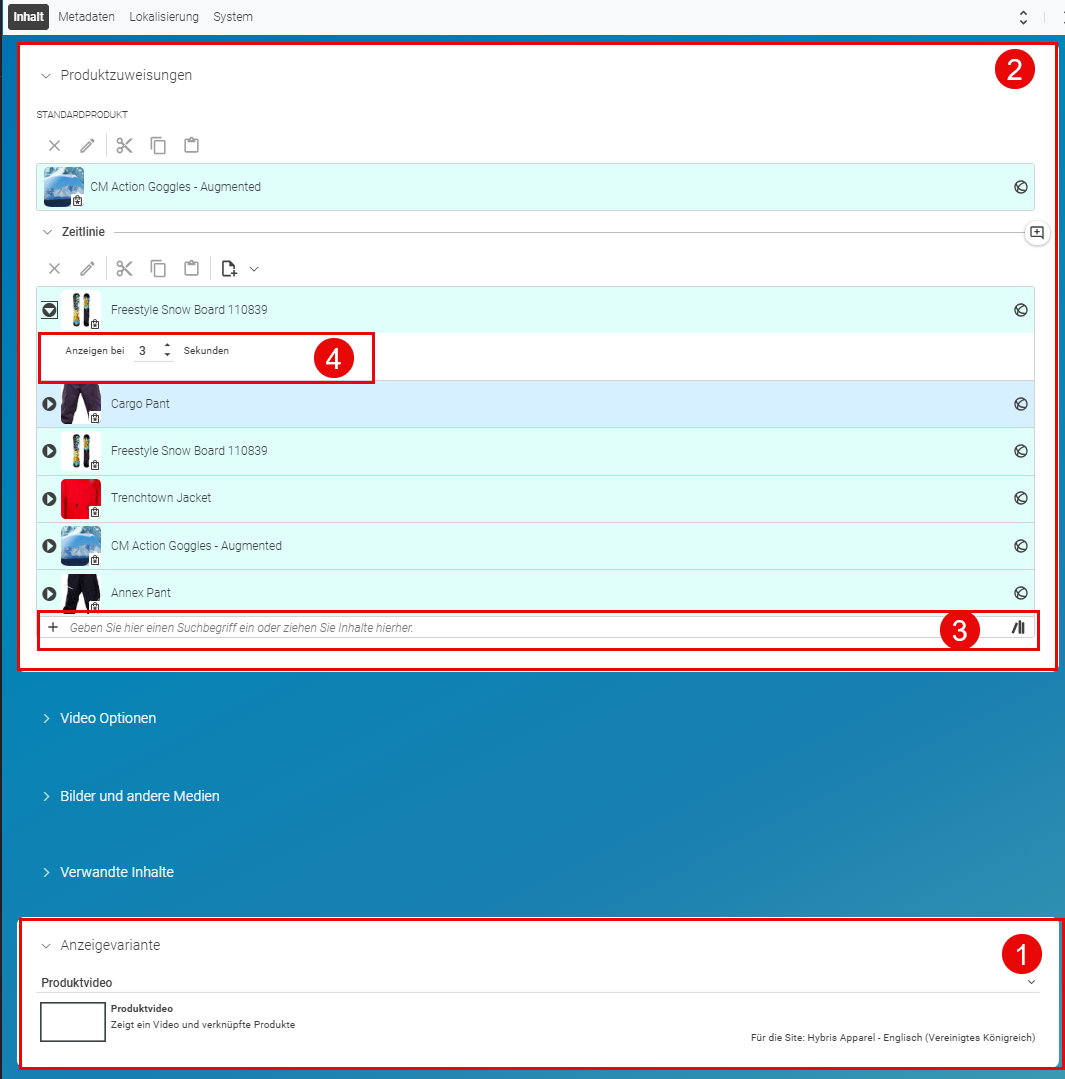The height and width of the screenshot is (1079, 1065).
Task: Click globe icon on Annex Pant row
Action: click(1021, 593)
